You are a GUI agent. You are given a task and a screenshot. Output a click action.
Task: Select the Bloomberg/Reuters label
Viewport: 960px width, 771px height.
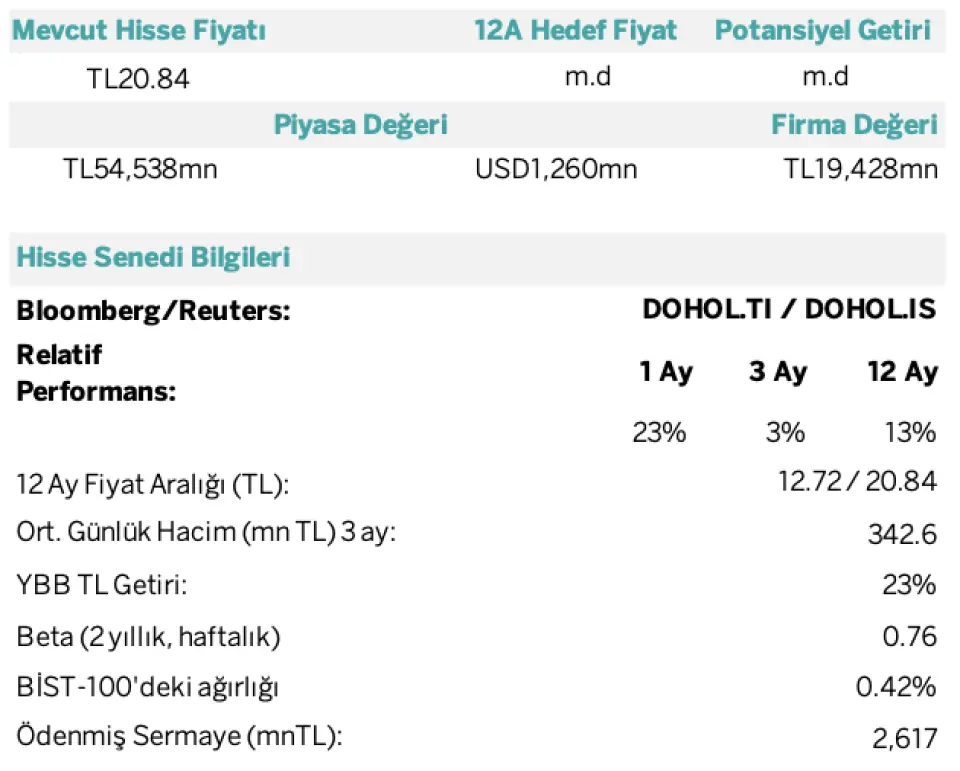(153, 311)
